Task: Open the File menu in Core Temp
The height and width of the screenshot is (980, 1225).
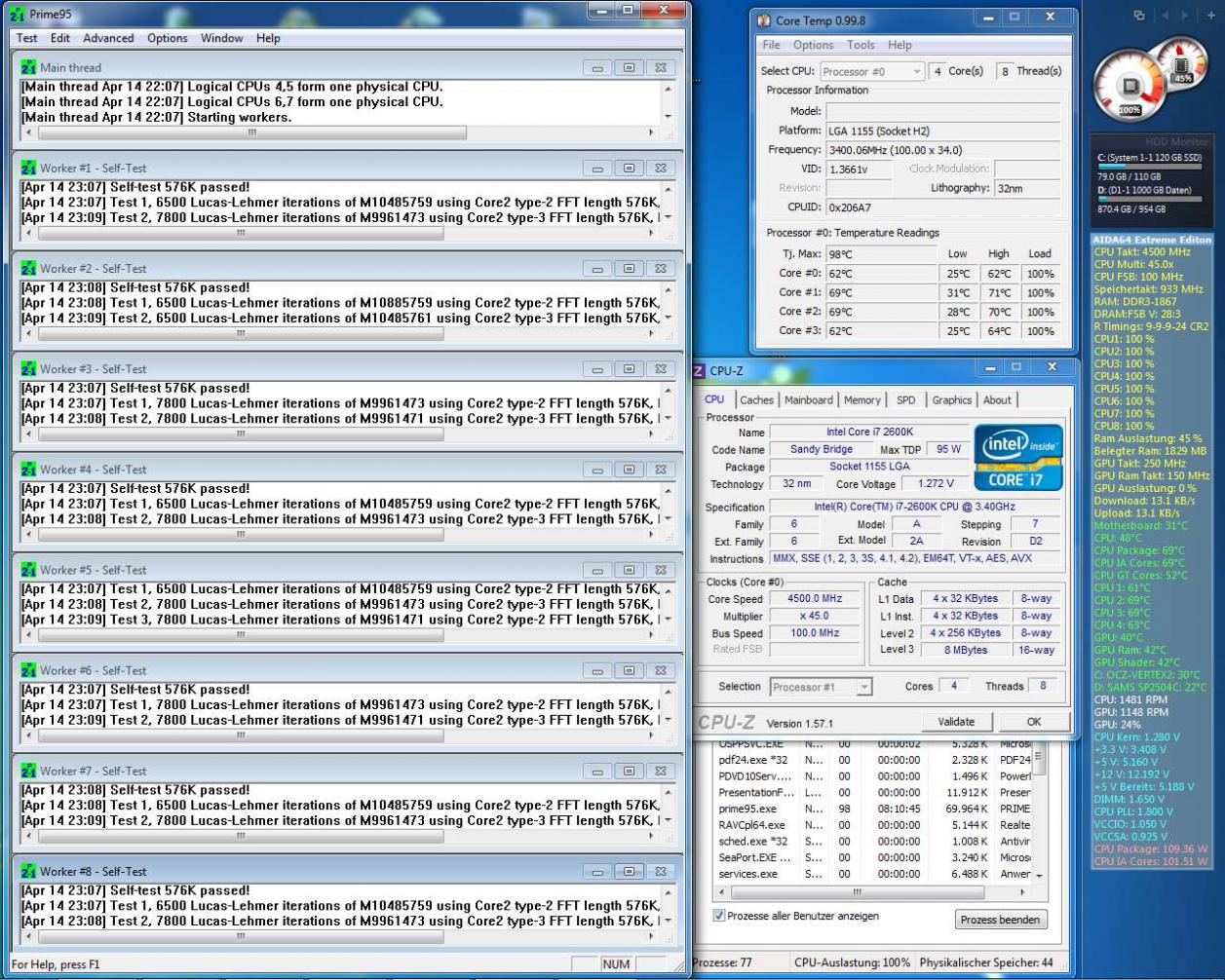Action: coord(771,45)
